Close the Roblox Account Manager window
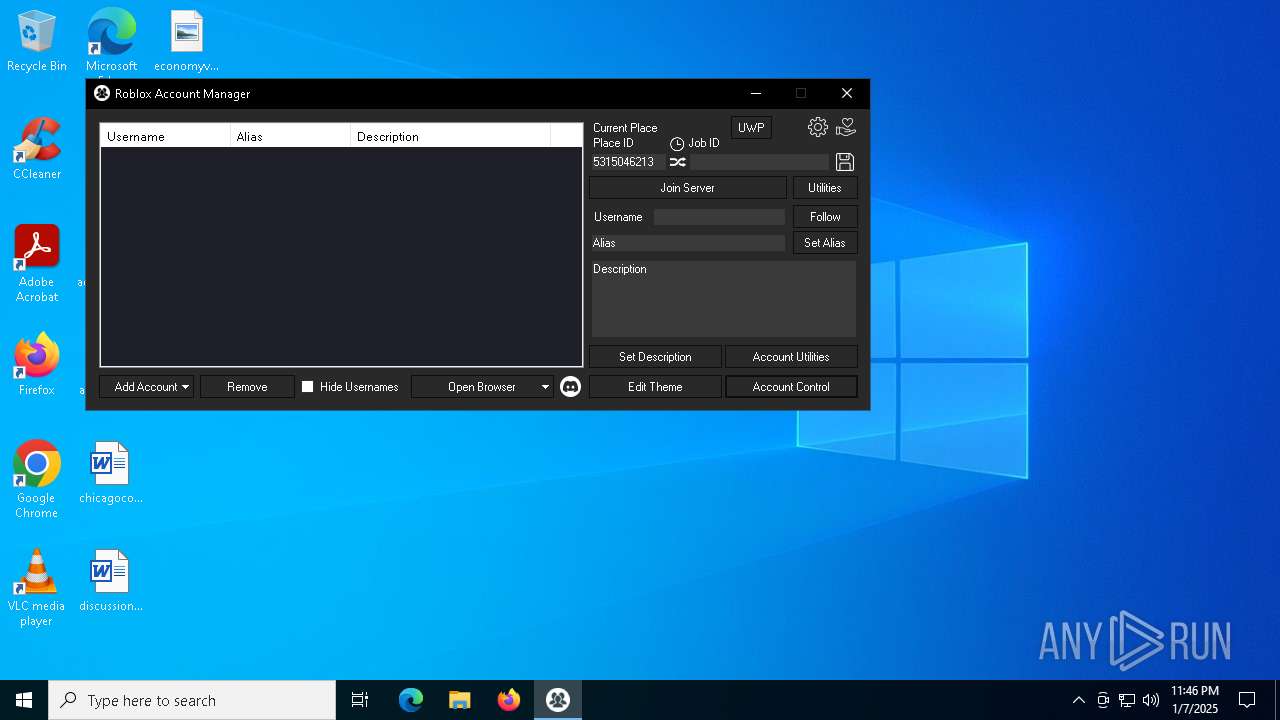The width and height of the screenshot is (1280, 720). (x=847, y=93)
